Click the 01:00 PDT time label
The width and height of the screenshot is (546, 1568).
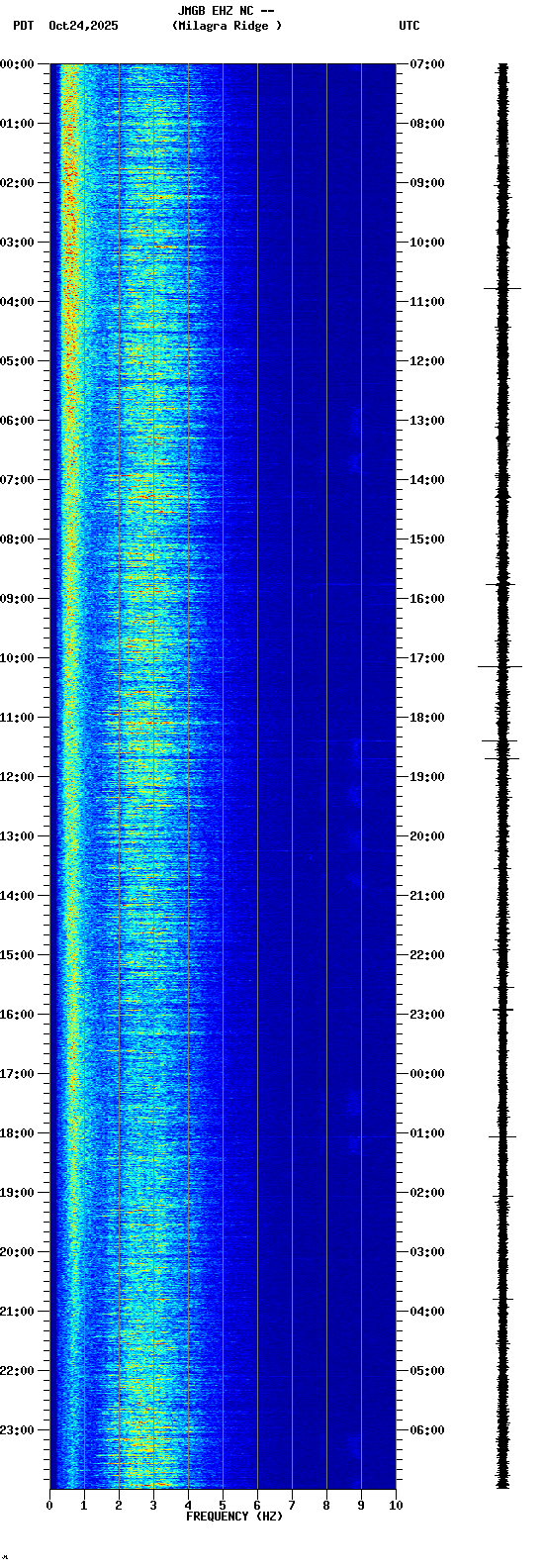click(17, 124)
